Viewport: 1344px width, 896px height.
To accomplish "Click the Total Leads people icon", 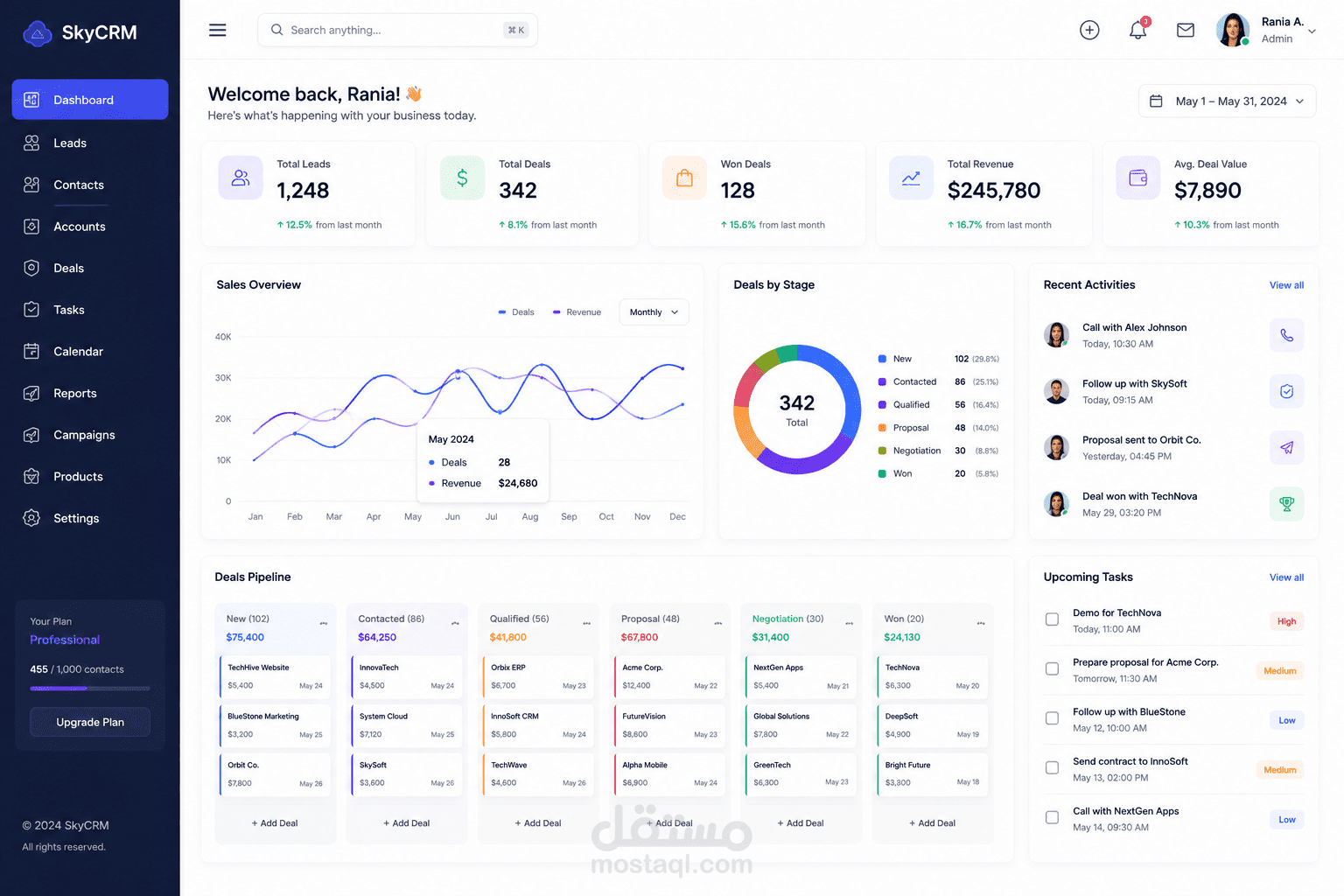I will coord(241,178).
